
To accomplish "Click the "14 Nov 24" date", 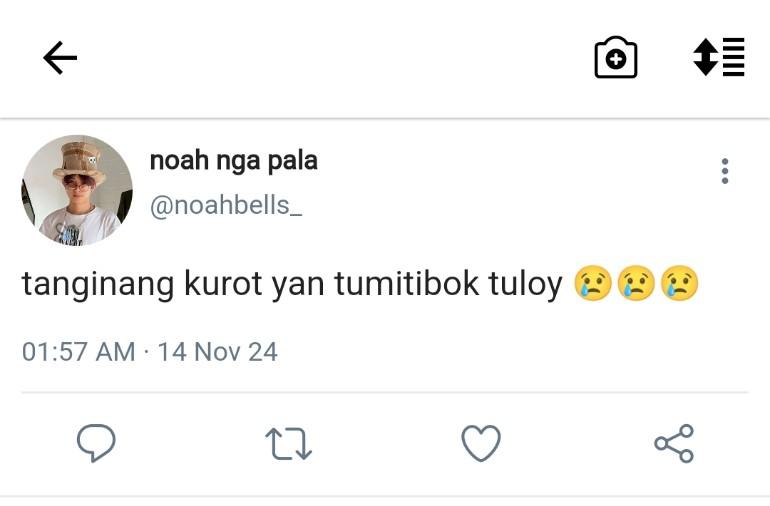I will [217, 352].
